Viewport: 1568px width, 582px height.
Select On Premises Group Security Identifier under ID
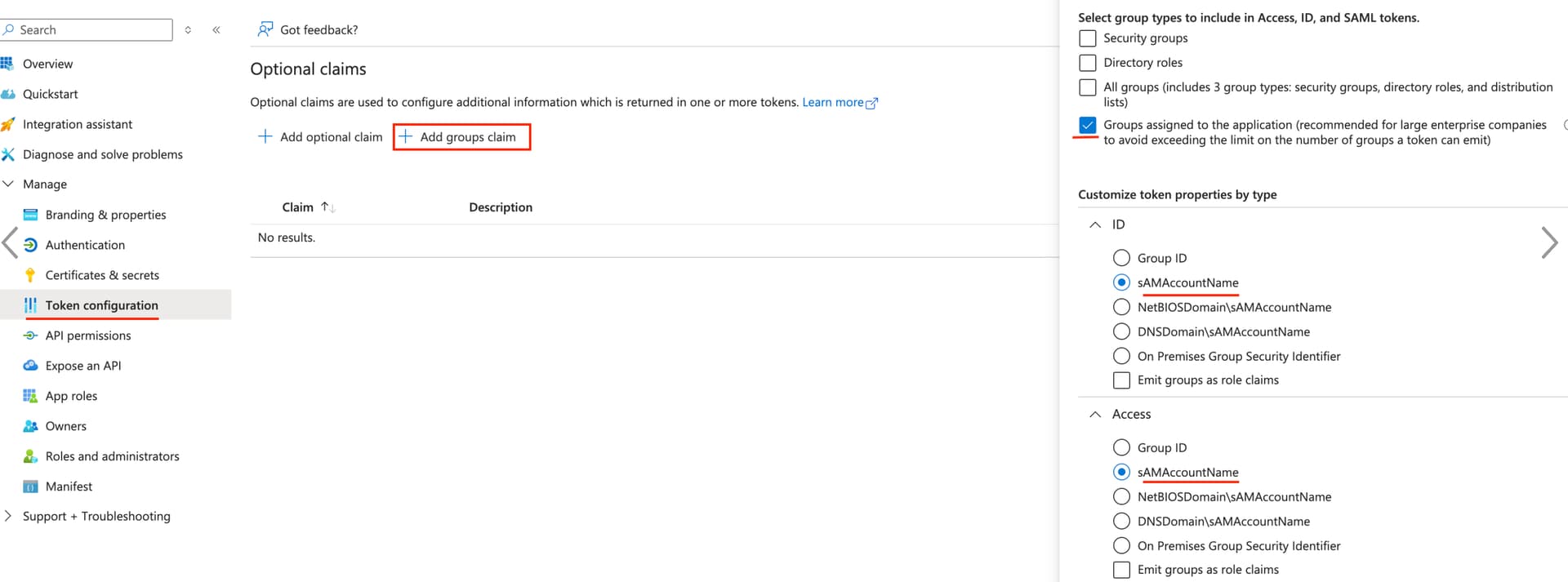1122,356
